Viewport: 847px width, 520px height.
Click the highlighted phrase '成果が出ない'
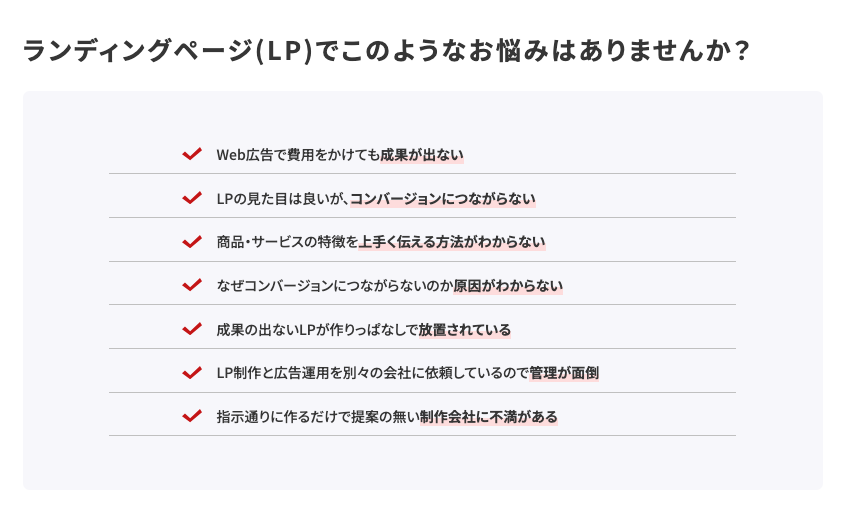421,155
